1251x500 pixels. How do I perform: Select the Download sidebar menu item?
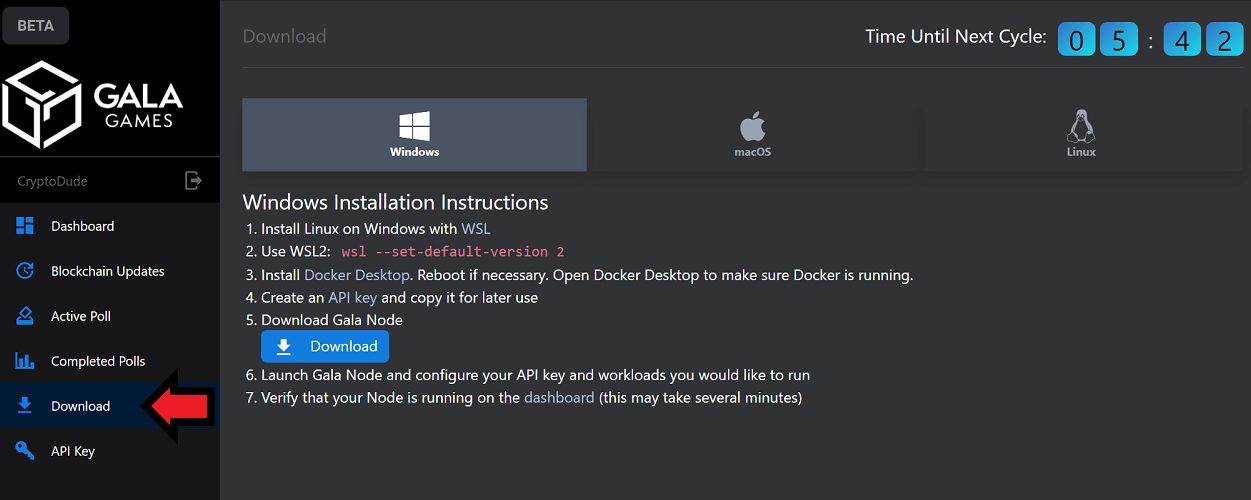pyautogui.click(x=110, y=406)
